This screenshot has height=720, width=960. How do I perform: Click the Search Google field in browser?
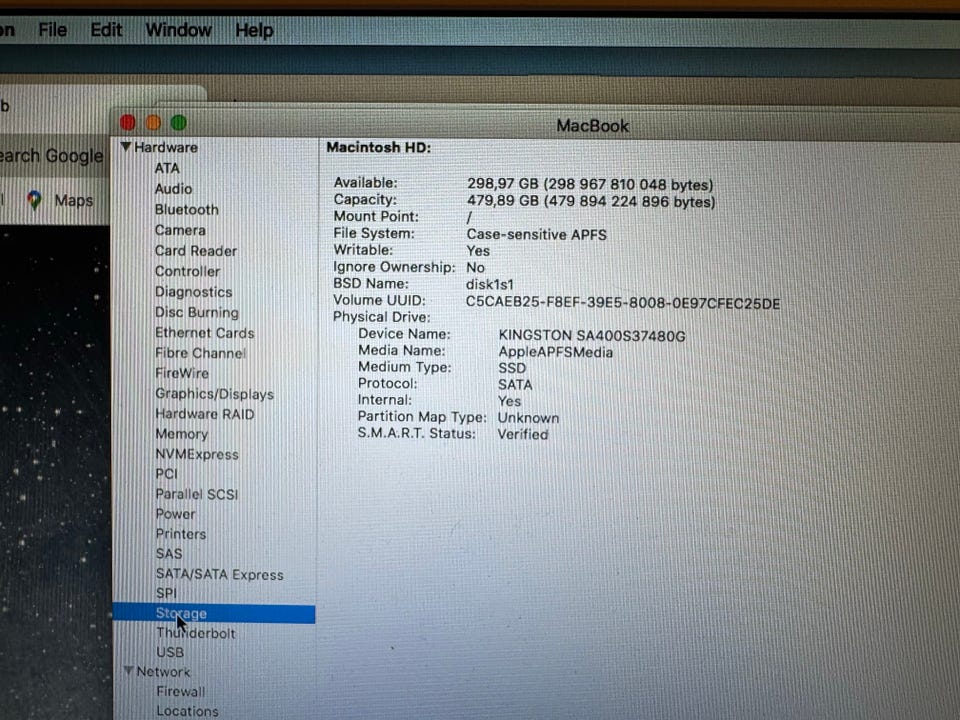coord(51,156)
